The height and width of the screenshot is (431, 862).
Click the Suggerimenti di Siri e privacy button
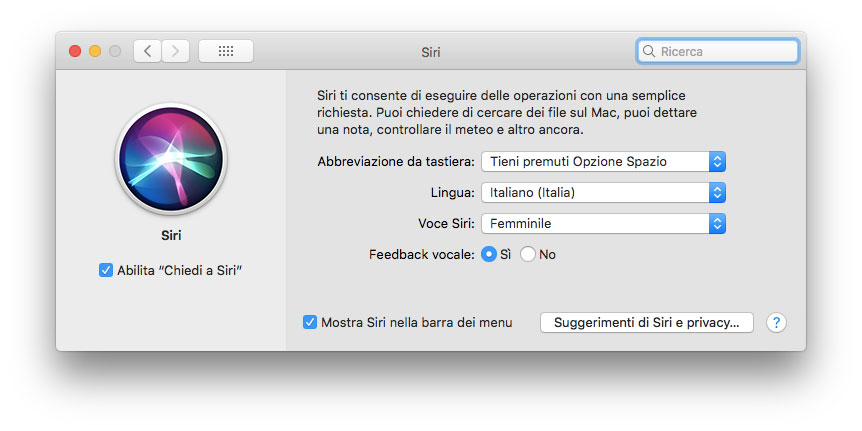click(x=646, y=322)
